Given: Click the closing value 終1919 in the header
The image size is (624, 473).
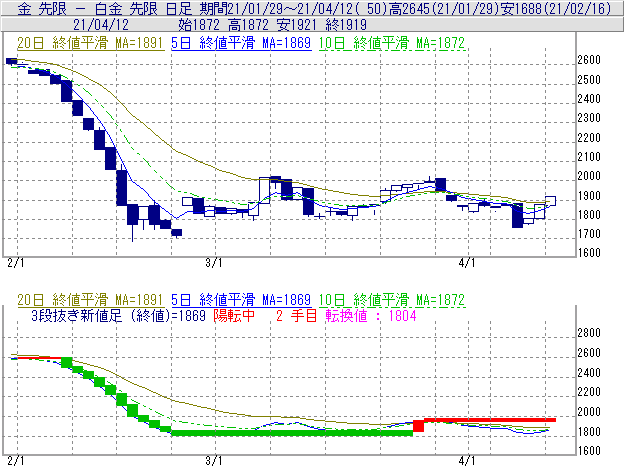Looking at the screenshot, I should click(346, 25).
